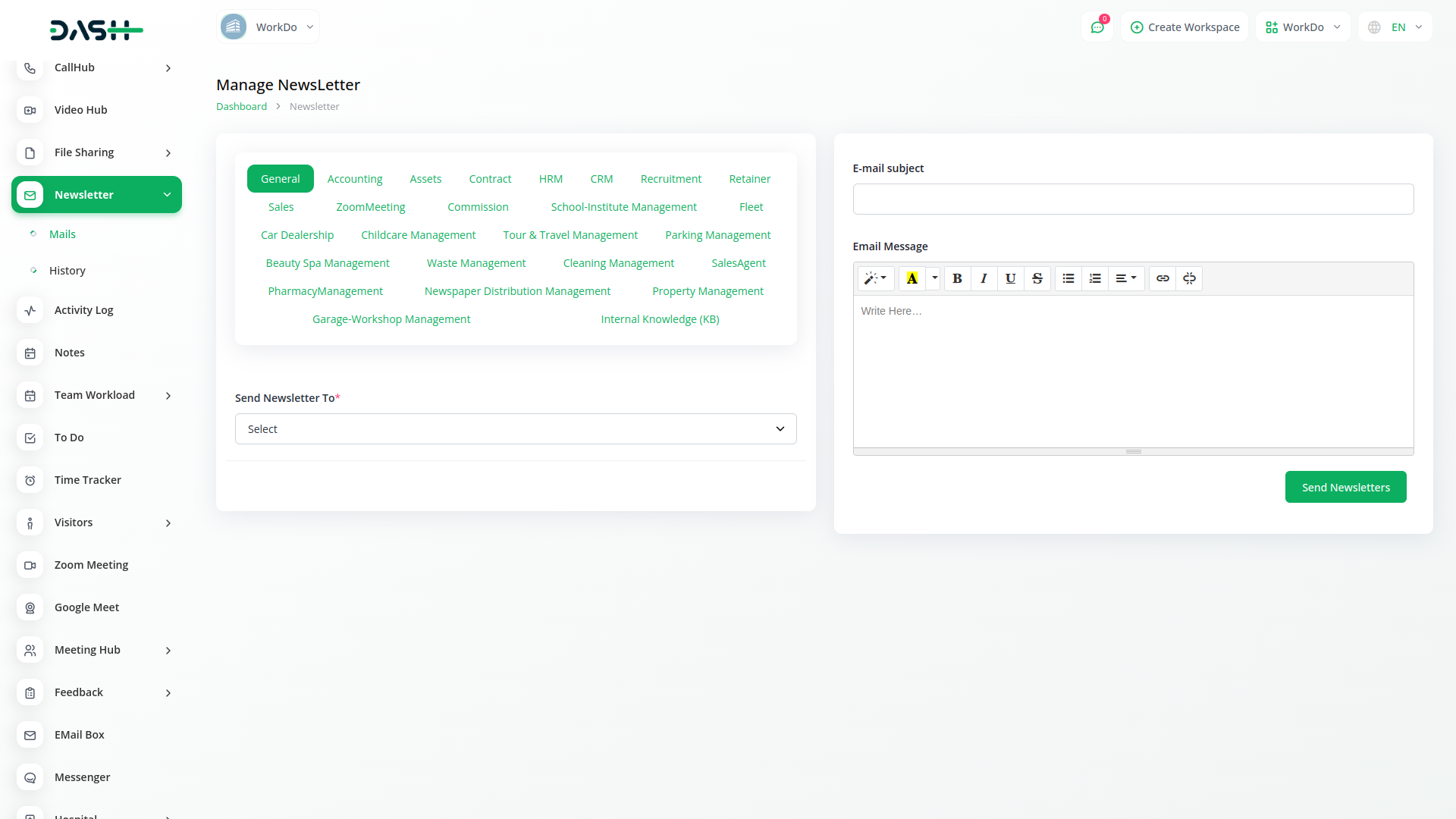Click the magic style wand dropdown
This screenshot has width=1456, height=819.
875,278
